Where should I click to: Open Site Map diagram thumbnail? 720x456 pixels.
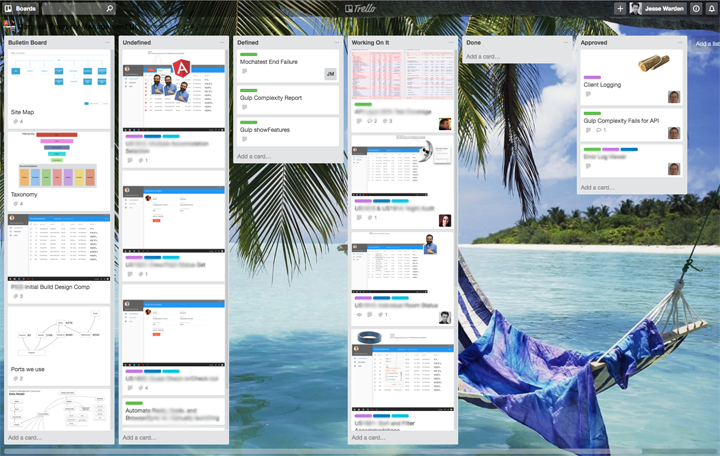tap(59, 78)
